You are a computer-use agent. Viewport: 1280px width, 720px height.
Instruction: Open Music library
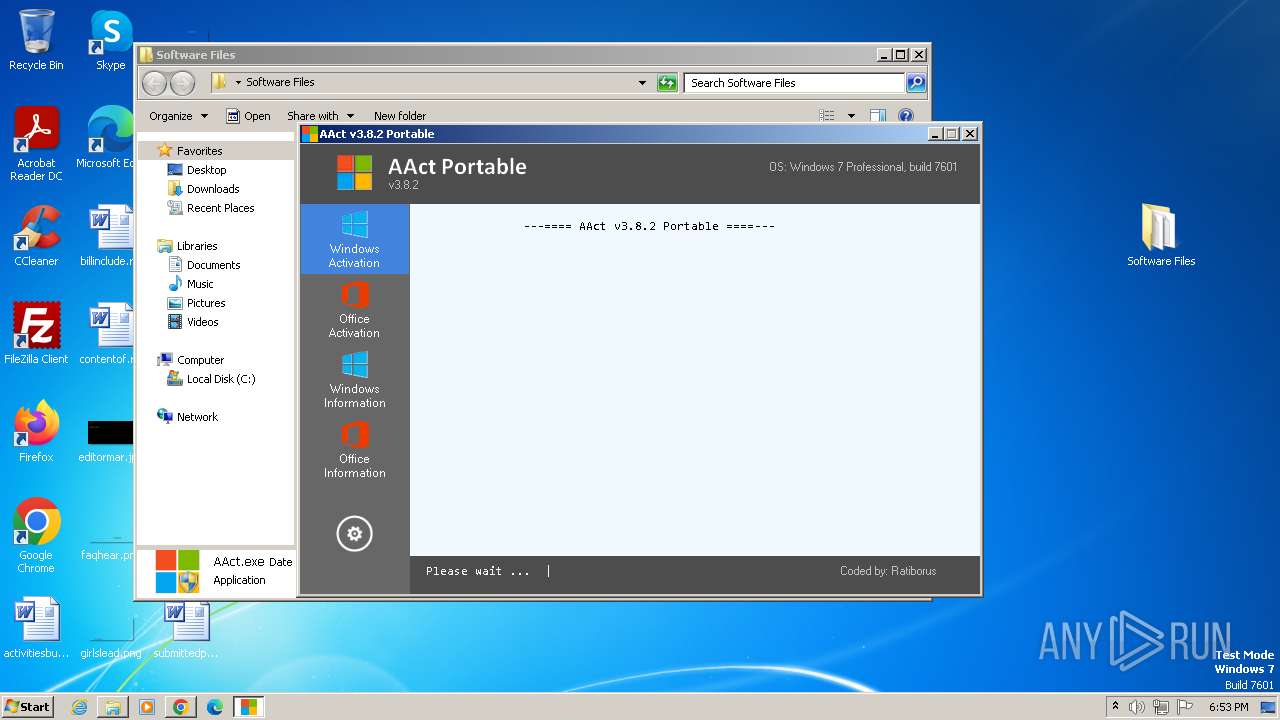(x=200, y=284)
